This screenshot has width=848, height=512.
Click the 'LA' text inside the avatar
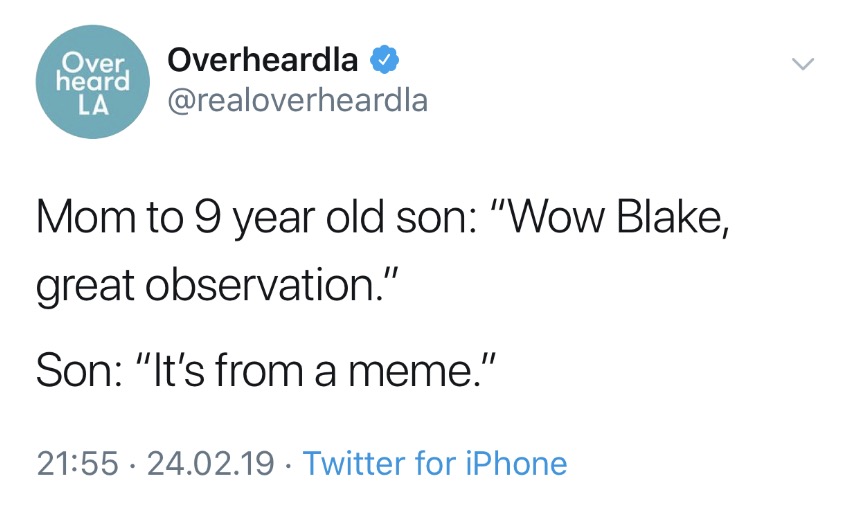(93, 106)
